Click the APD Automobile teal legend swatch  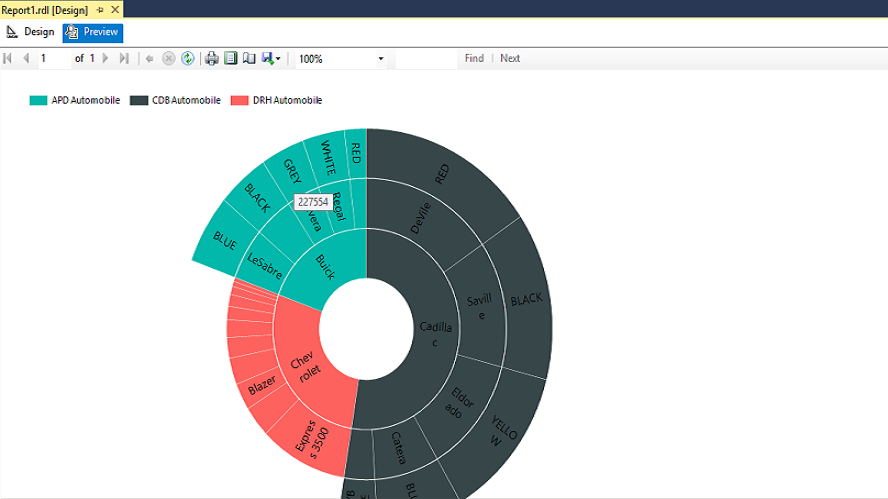click(39, 100)
